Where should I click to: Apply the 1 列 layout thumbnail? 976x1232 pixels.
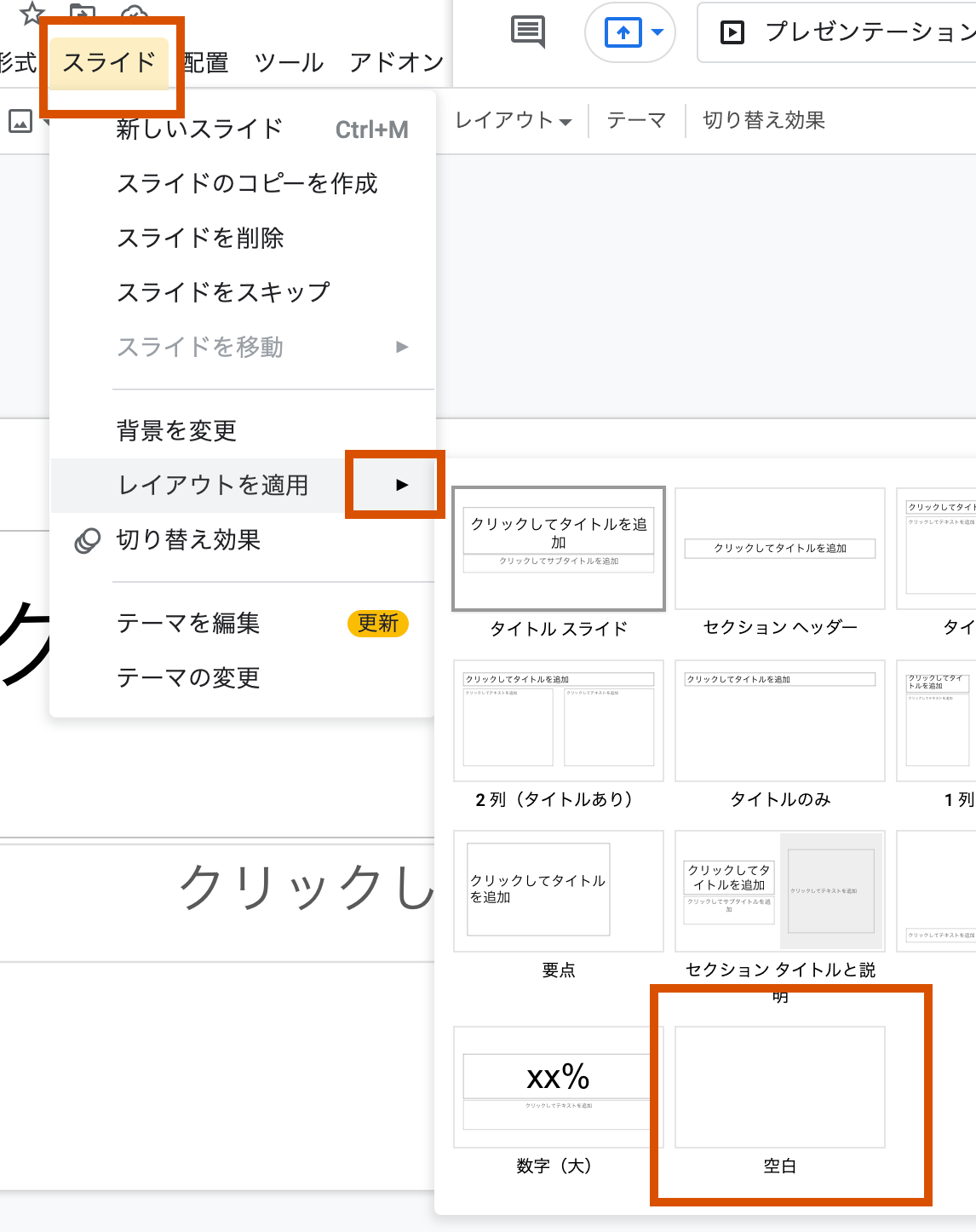click(x=936, y=721)
